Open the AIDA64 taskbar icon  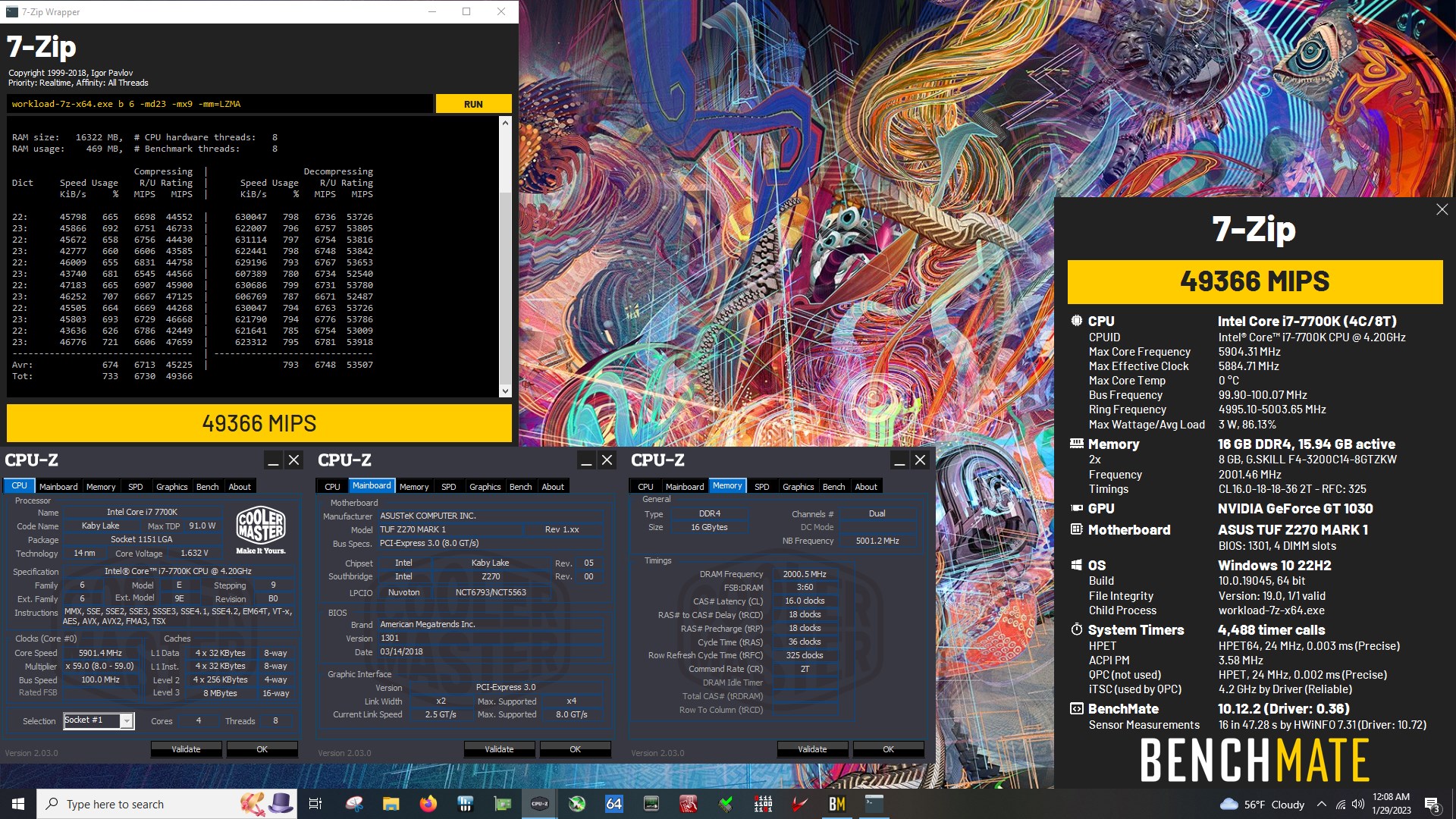tap(613, 804)
